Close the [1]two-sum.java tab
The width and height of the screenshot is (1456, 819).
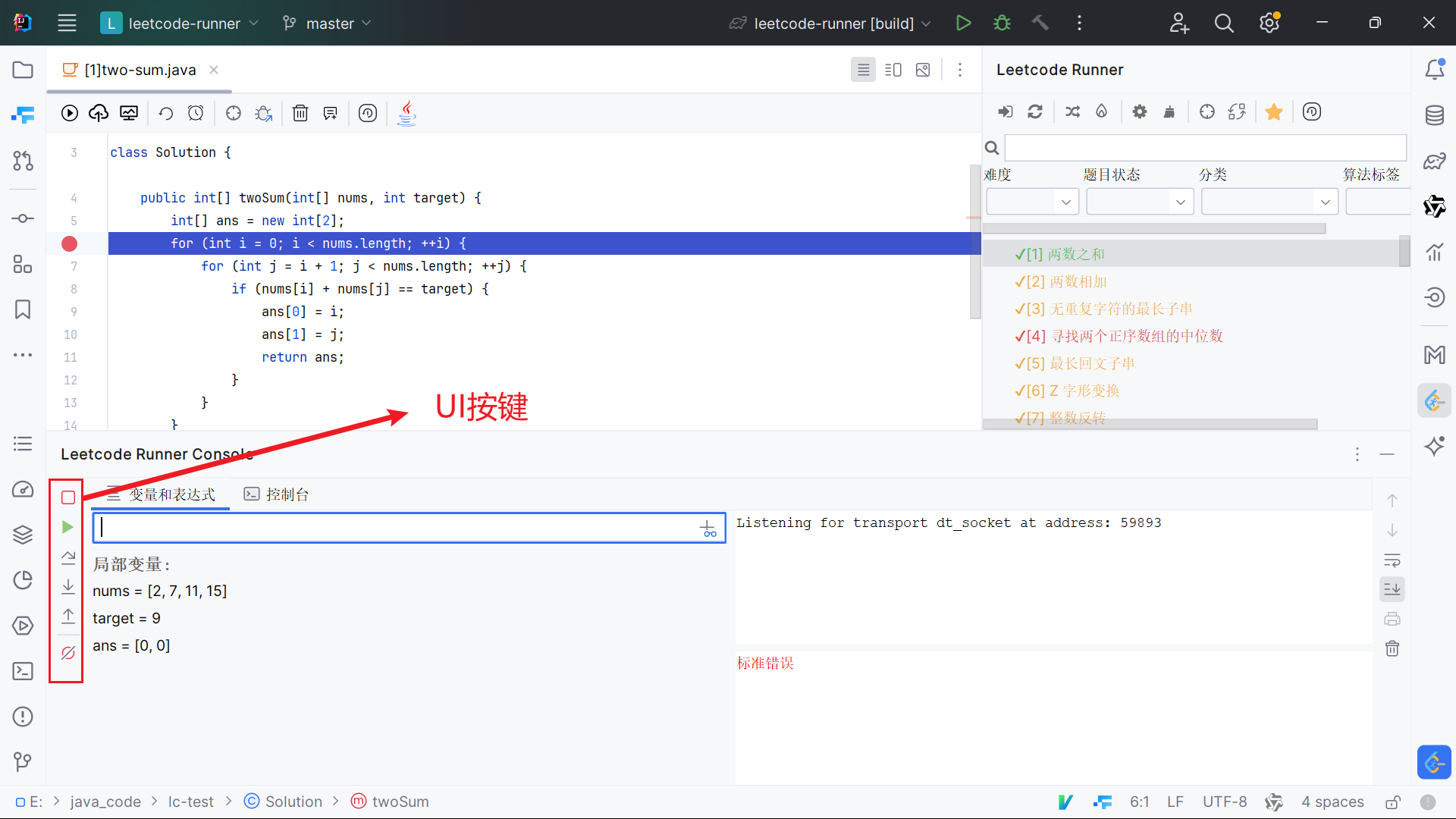point(214,70)
